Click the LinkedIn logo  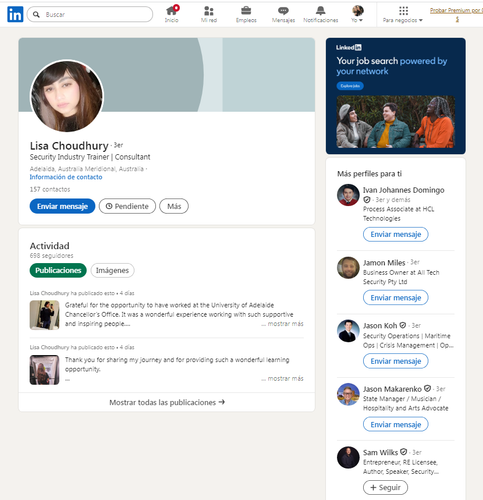(15, 14)
